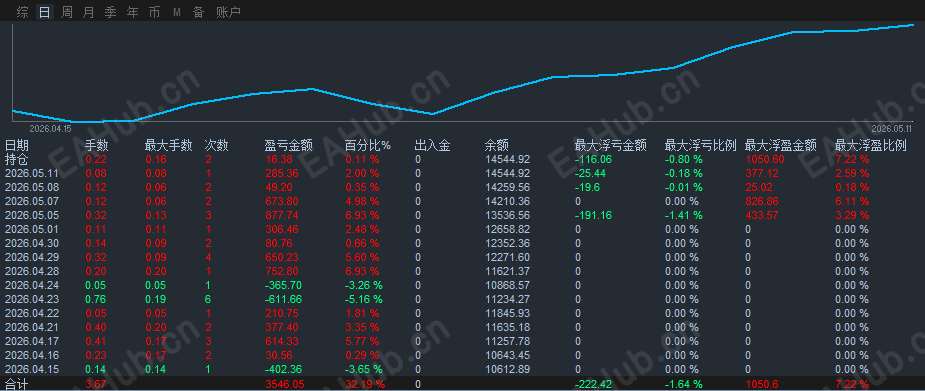Click the loss amount -365.70
The image size is (925, 391).
point(283,285)
